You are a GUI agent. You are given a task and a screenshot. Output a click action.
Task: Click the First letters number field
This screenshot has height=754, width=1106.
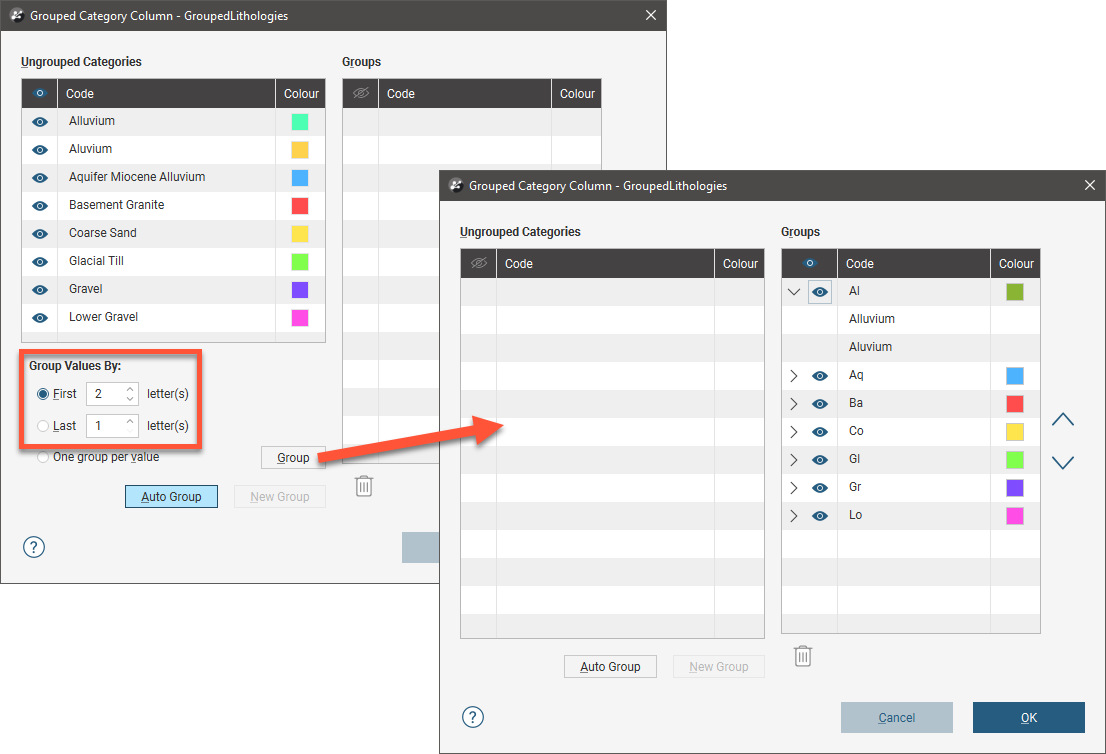(x=105, y=394)
